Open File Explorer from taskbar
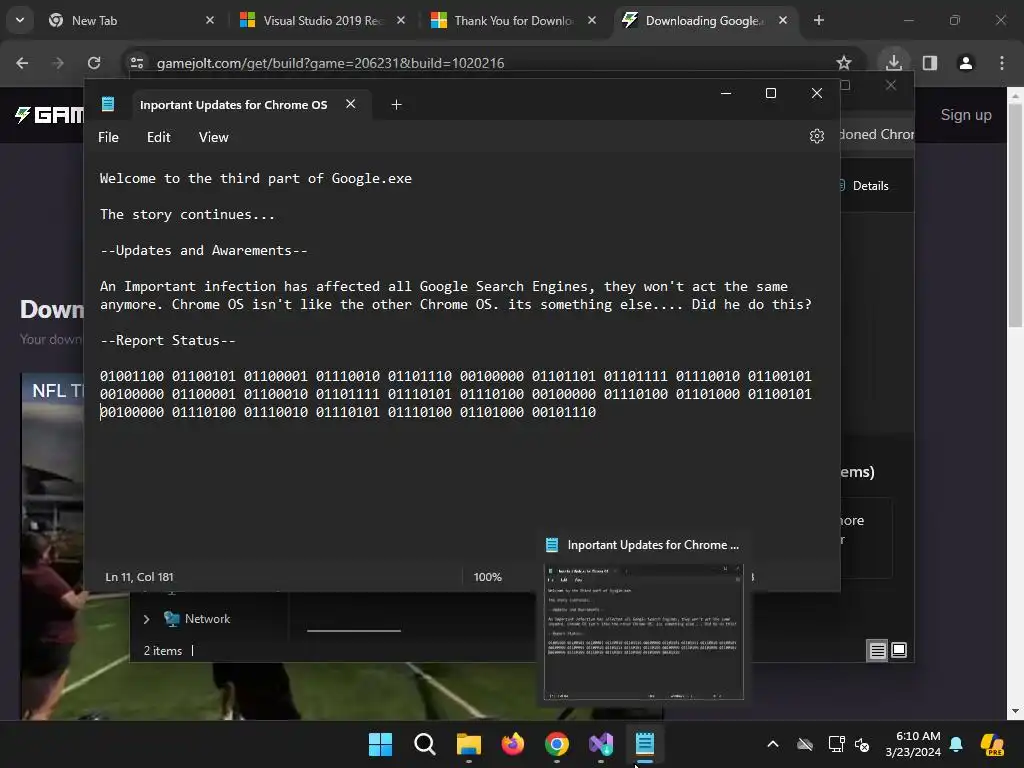 tap(469, 744)
